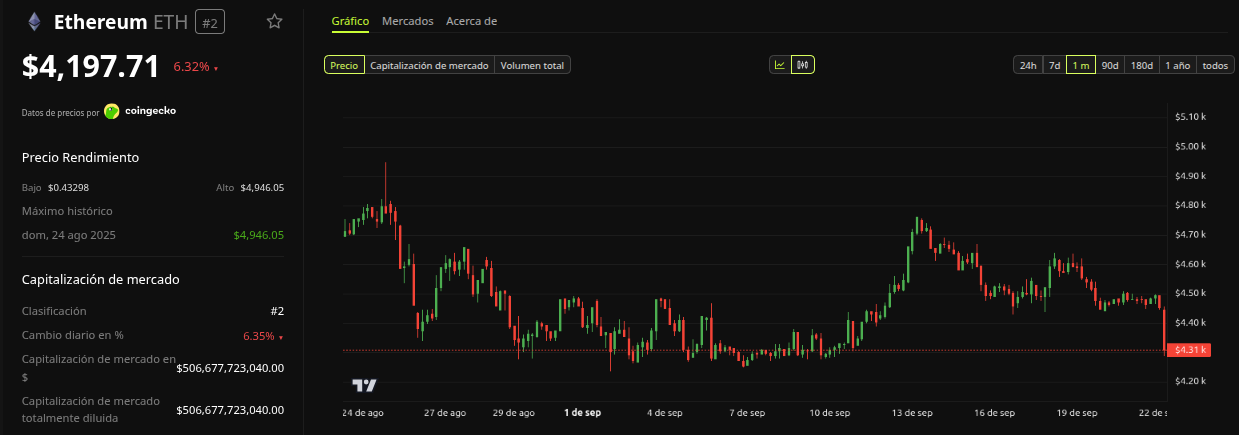Click the coingecko data provider link
The height and width of the screenshot is (435, 1239).
click(150, 111)
